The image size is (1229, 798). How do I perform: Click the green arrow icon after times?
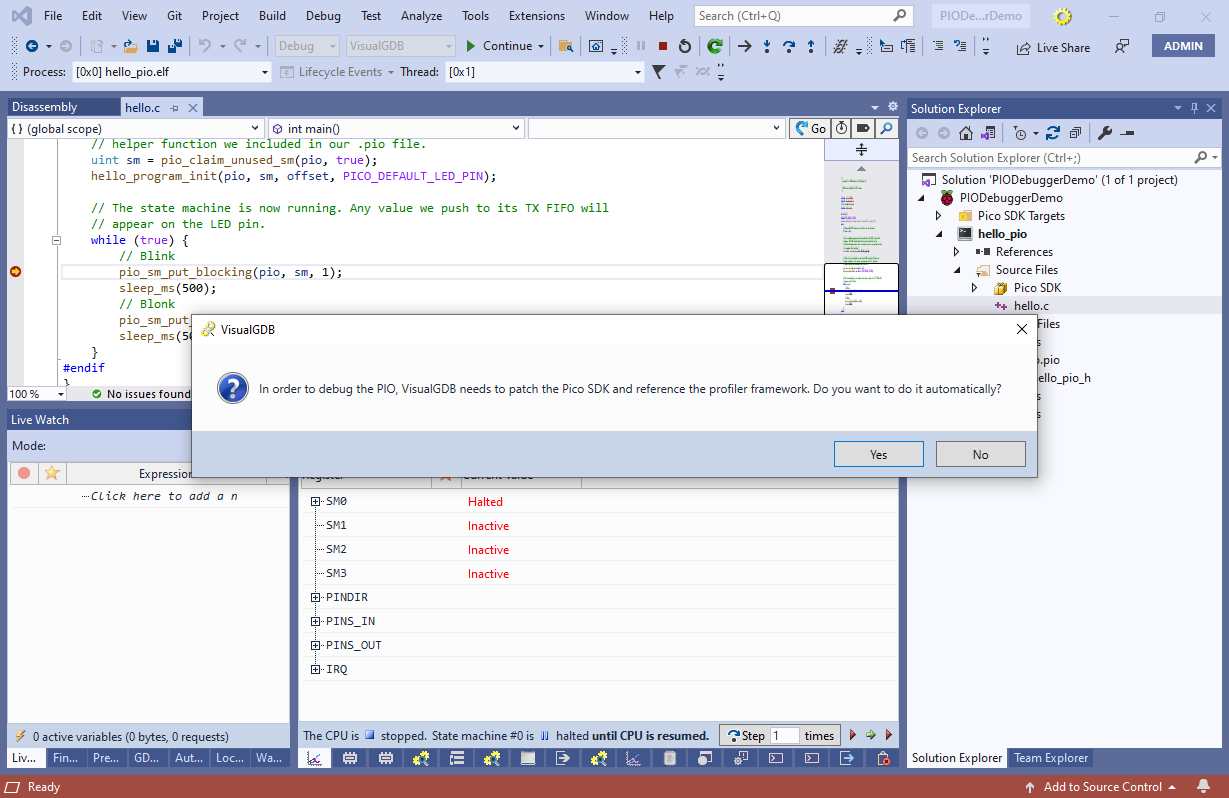(870, 735)
